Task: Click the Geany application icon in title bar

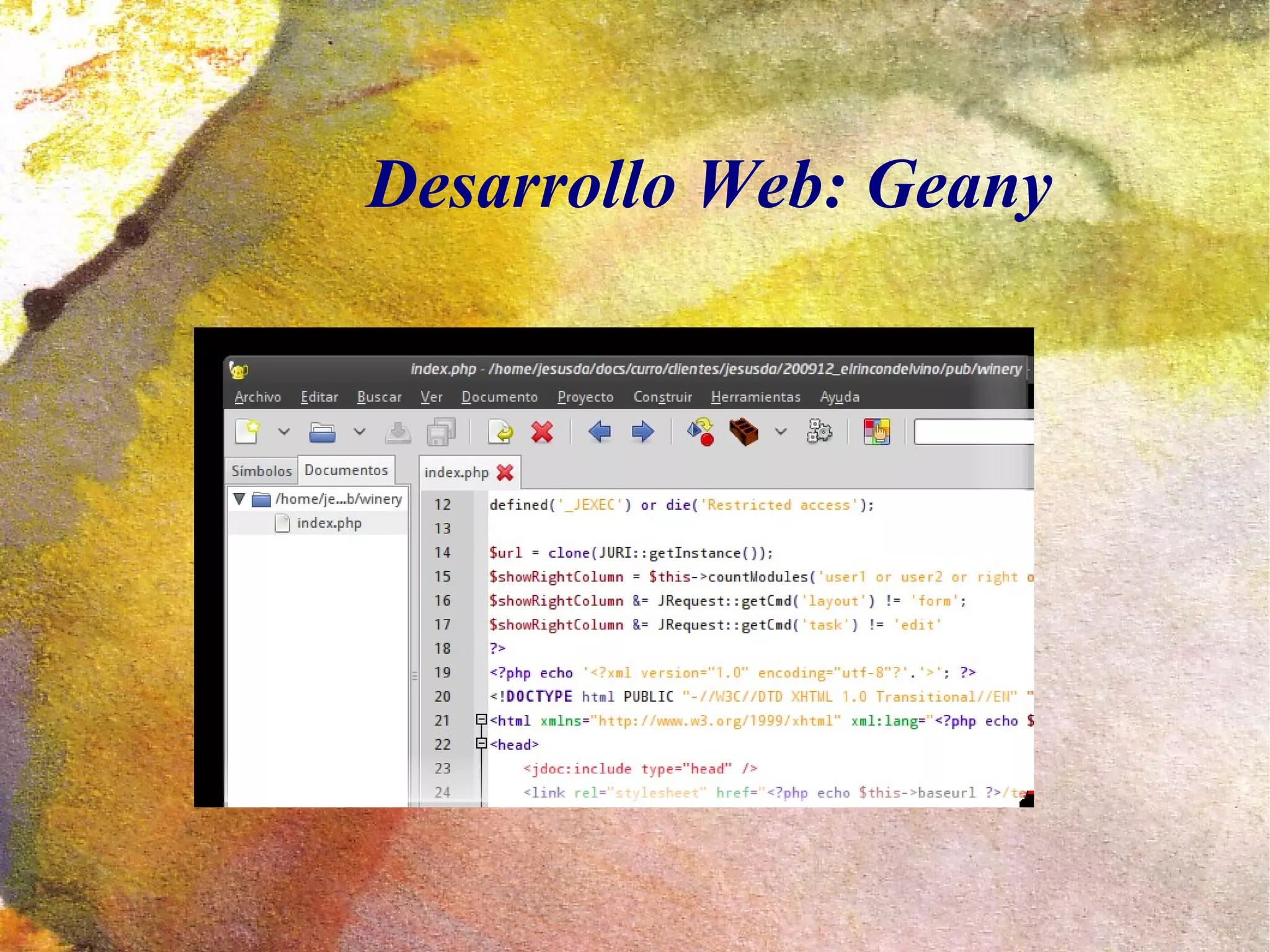Action: [x=238, y=370]
